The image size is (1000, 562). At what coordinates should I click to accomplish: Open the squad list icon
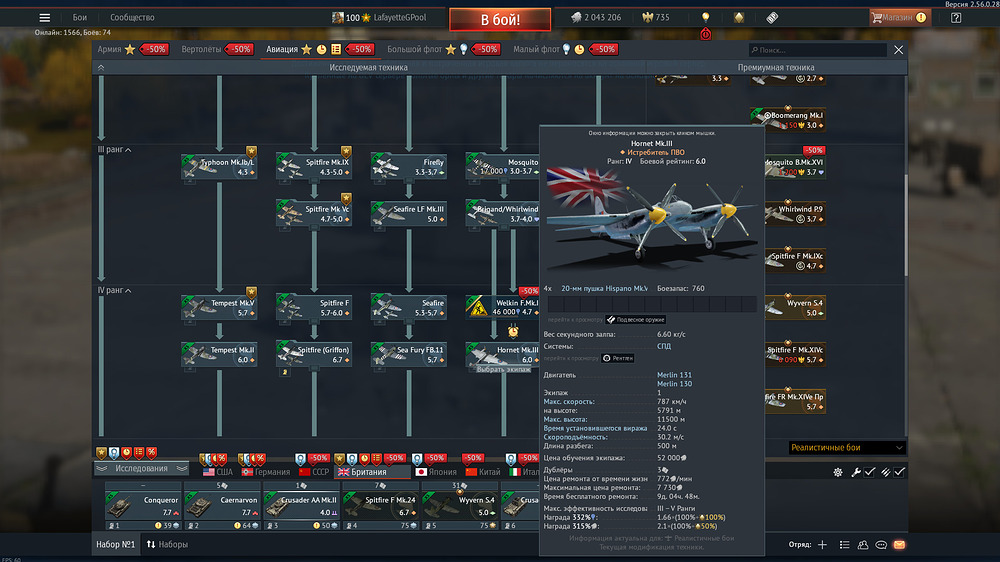tap(844, 544)
